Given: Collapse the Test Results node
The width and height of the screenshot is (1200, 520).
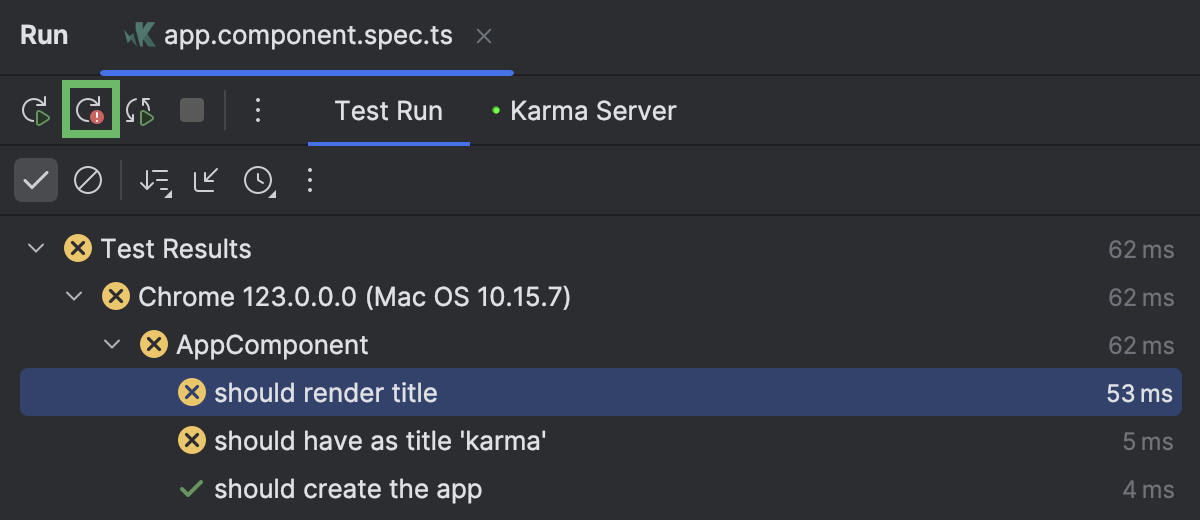Looking at the screenshot, I should (37, 249).
